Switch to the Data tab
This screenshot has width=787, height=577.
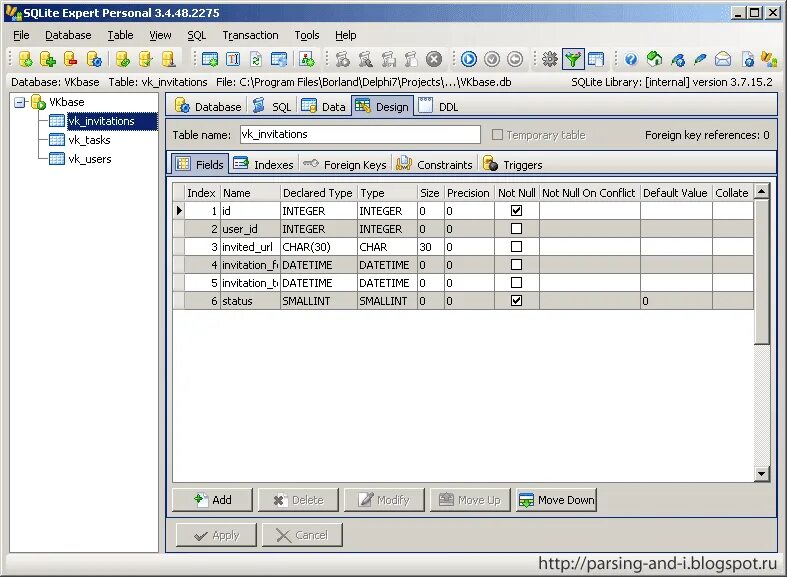[324, 106]
